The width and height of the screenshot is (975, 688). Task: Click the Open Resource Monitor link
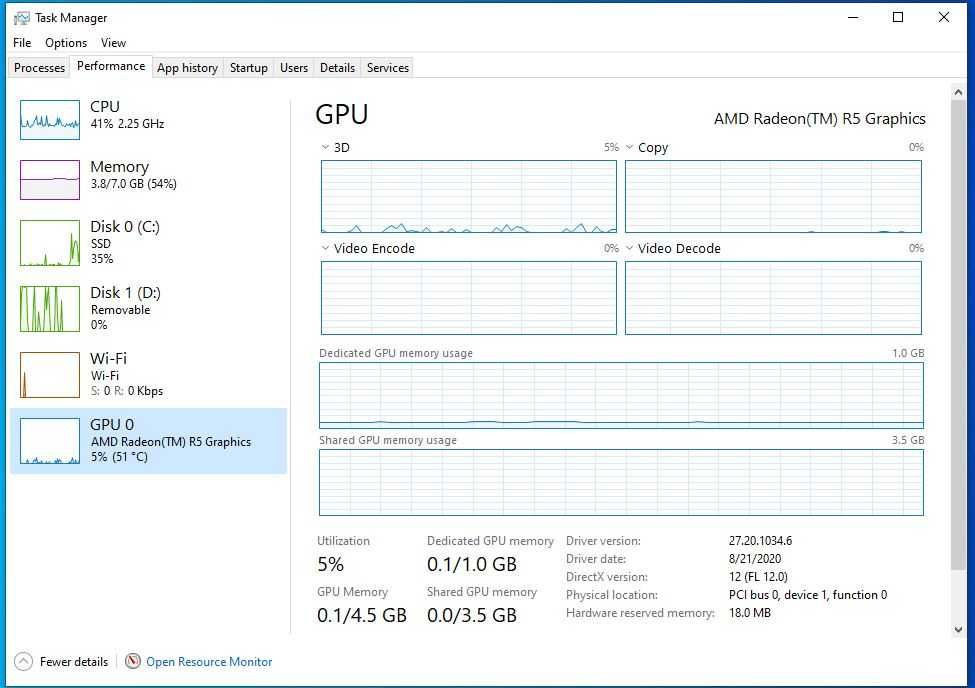point(209,662)
